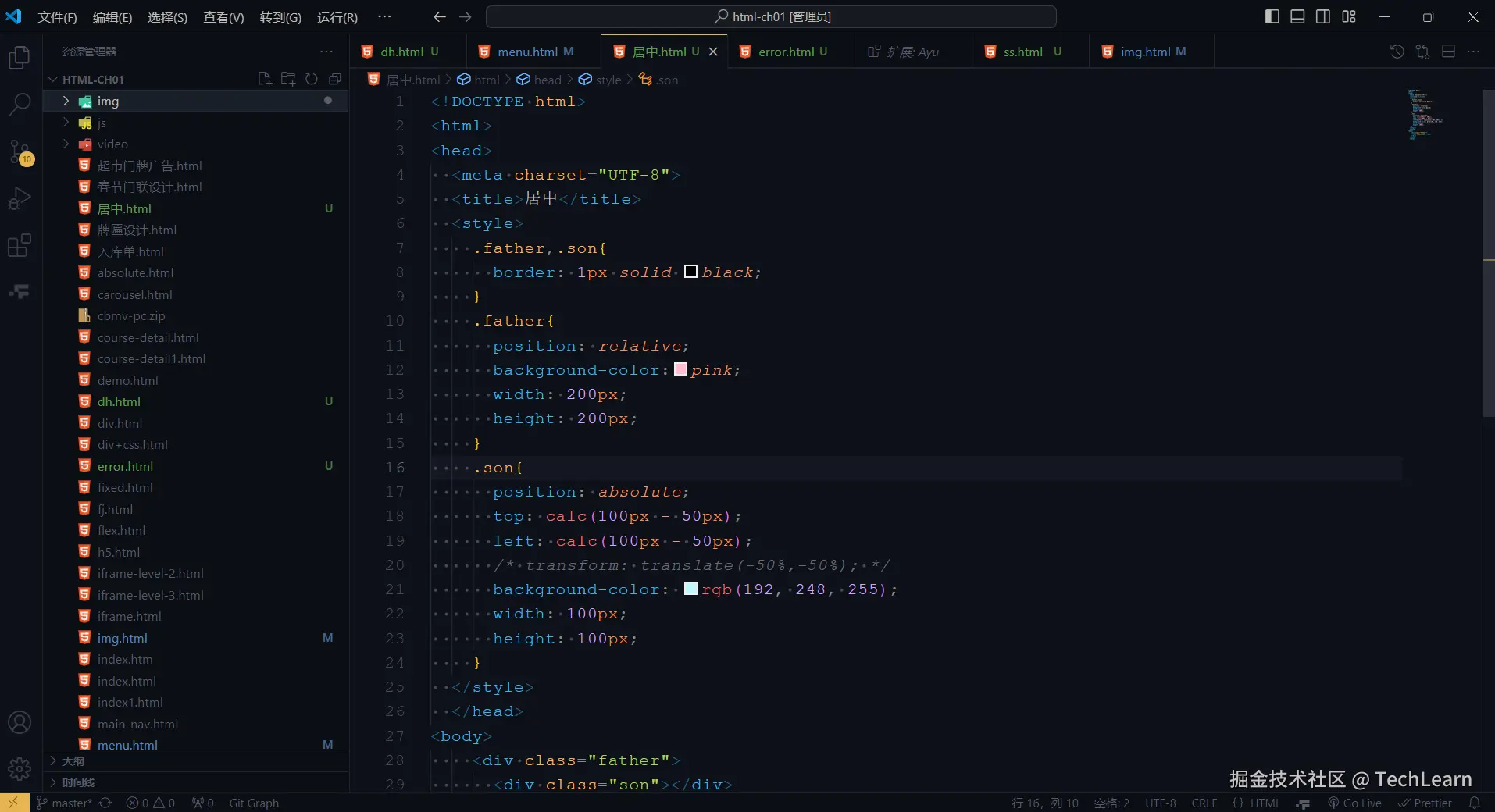1495x812 pixels.
Task: Click the New Folder icon in HTML-CH01 header
Action: point(288,79)
